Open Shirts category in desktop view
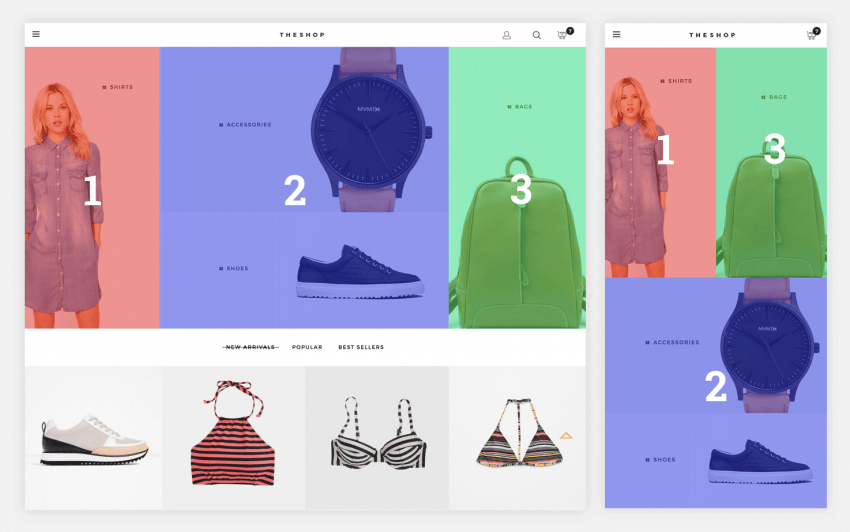 [x=120, y=87]
